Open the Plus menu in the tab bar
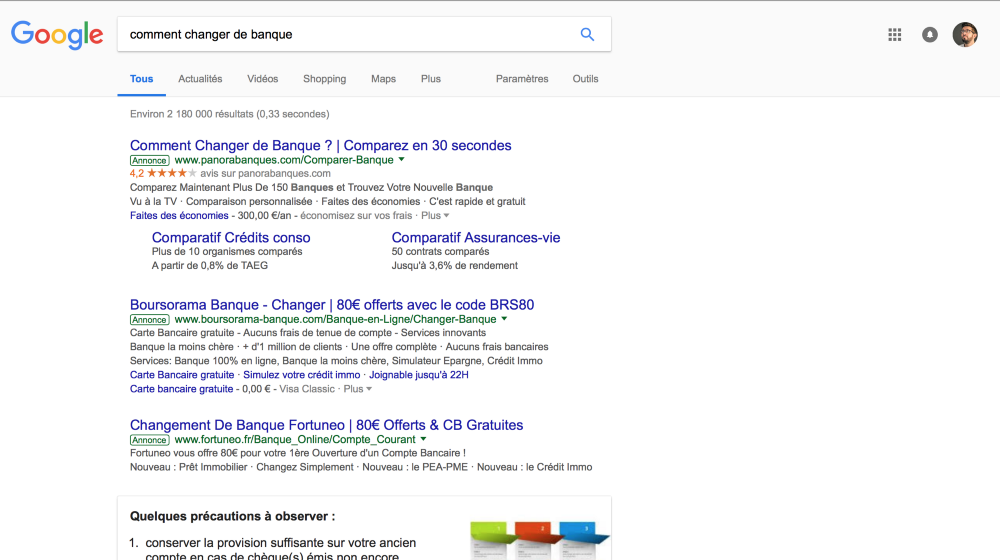The image size is (1000, 560). [x=430, y=79]
